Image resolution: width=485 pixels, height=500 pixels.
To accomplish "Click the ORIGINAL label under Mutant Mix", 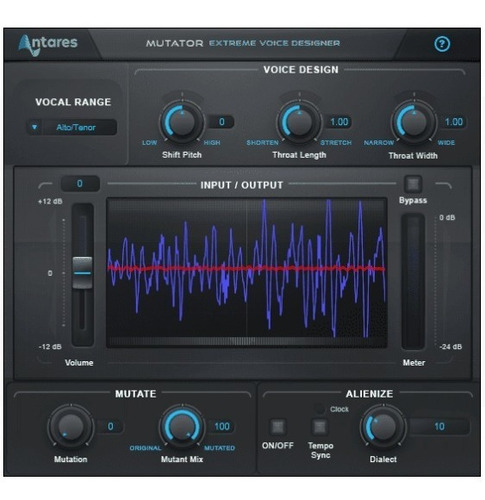I will (145, 448).
